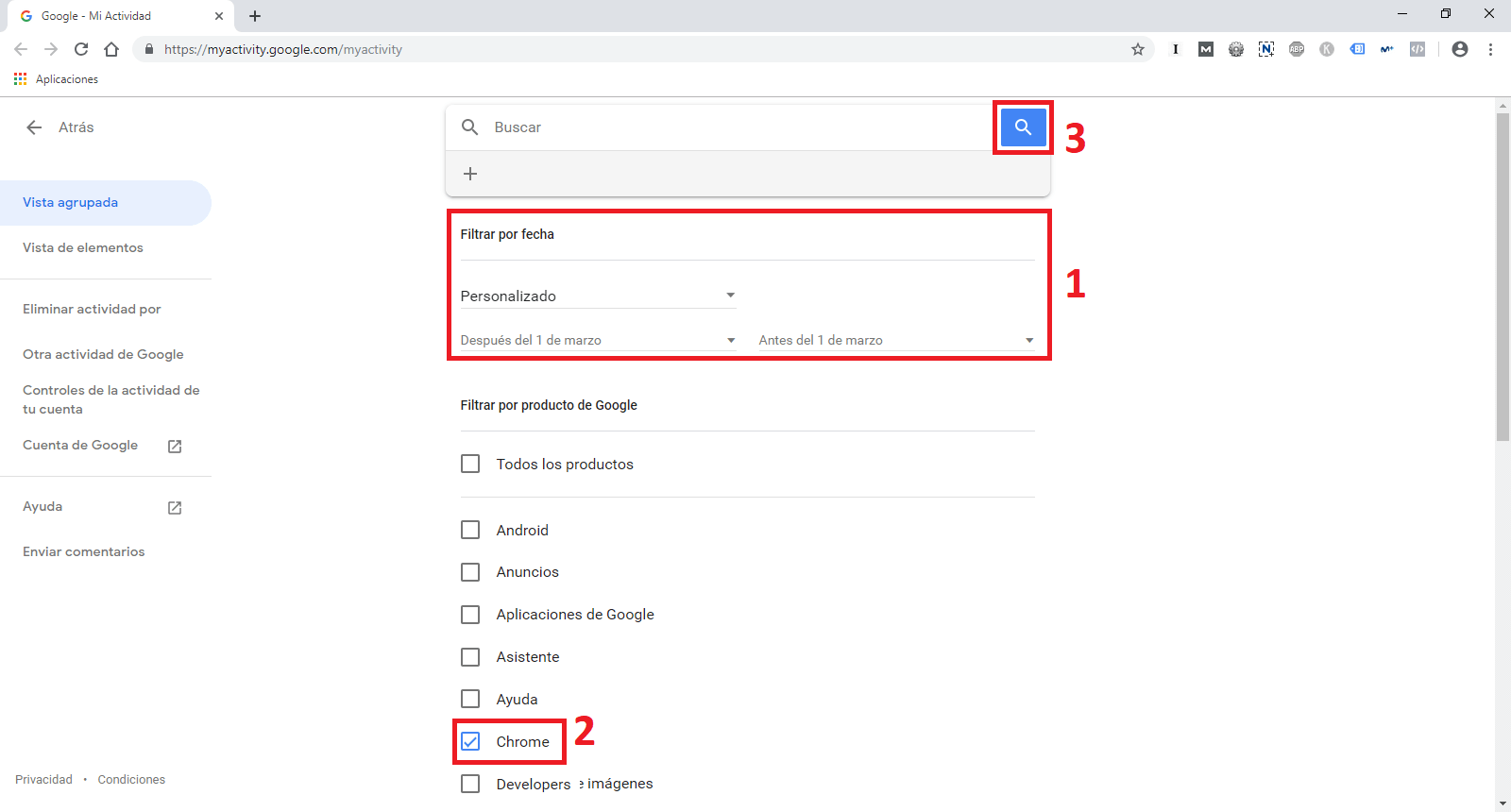This screenshot has width=1511, height=812.
Task: Open the Privacidad link
Action: click(x=43, y=779)
